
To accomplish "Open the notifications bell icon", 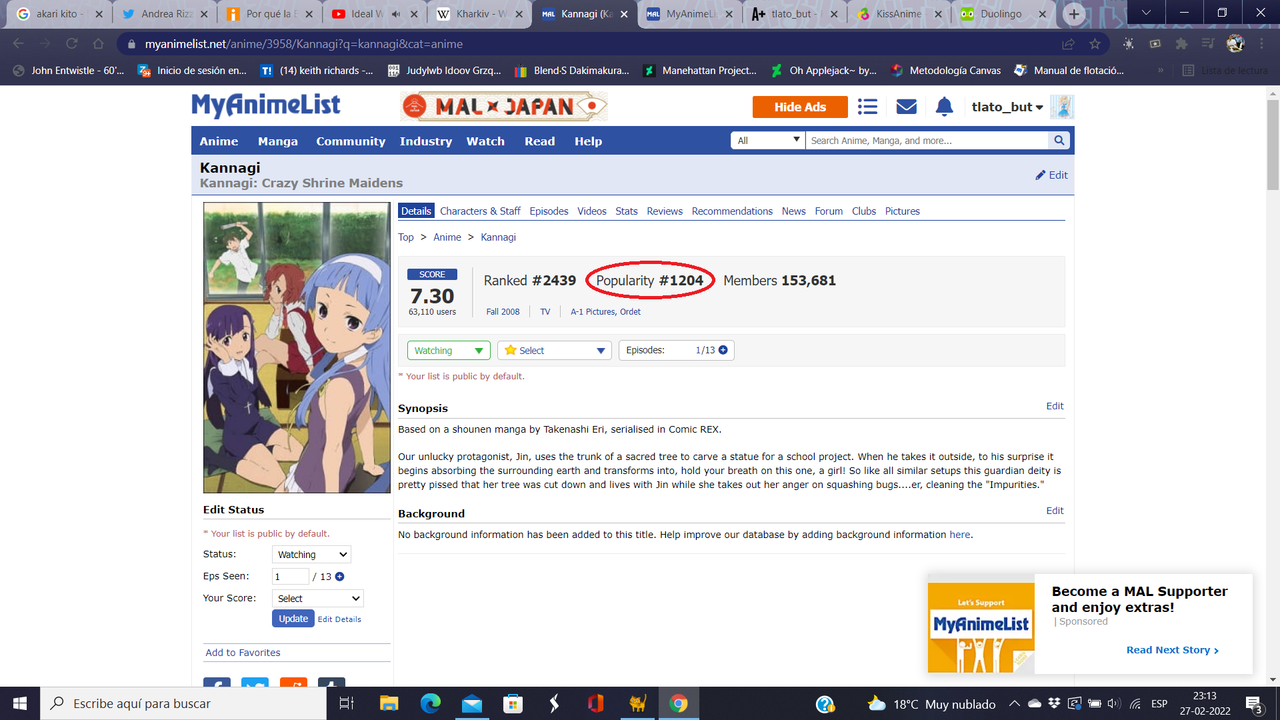I will point(944,106).
